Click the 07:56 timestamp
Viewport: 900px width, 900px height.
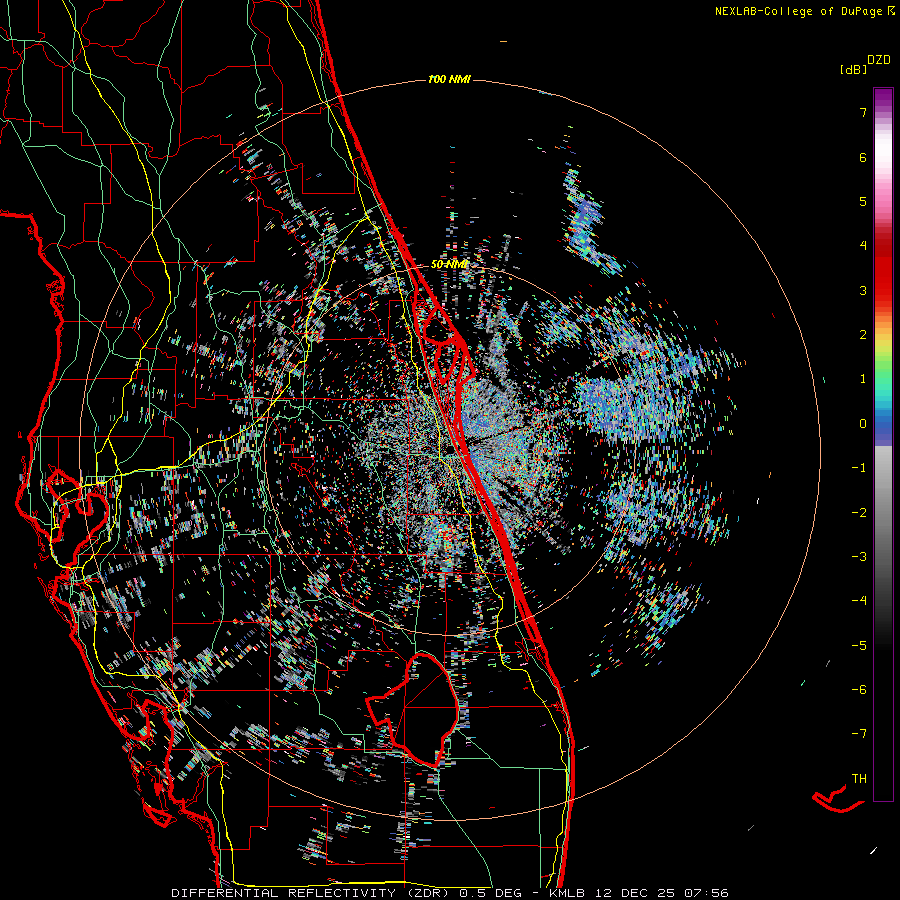[x=706, y=893]
